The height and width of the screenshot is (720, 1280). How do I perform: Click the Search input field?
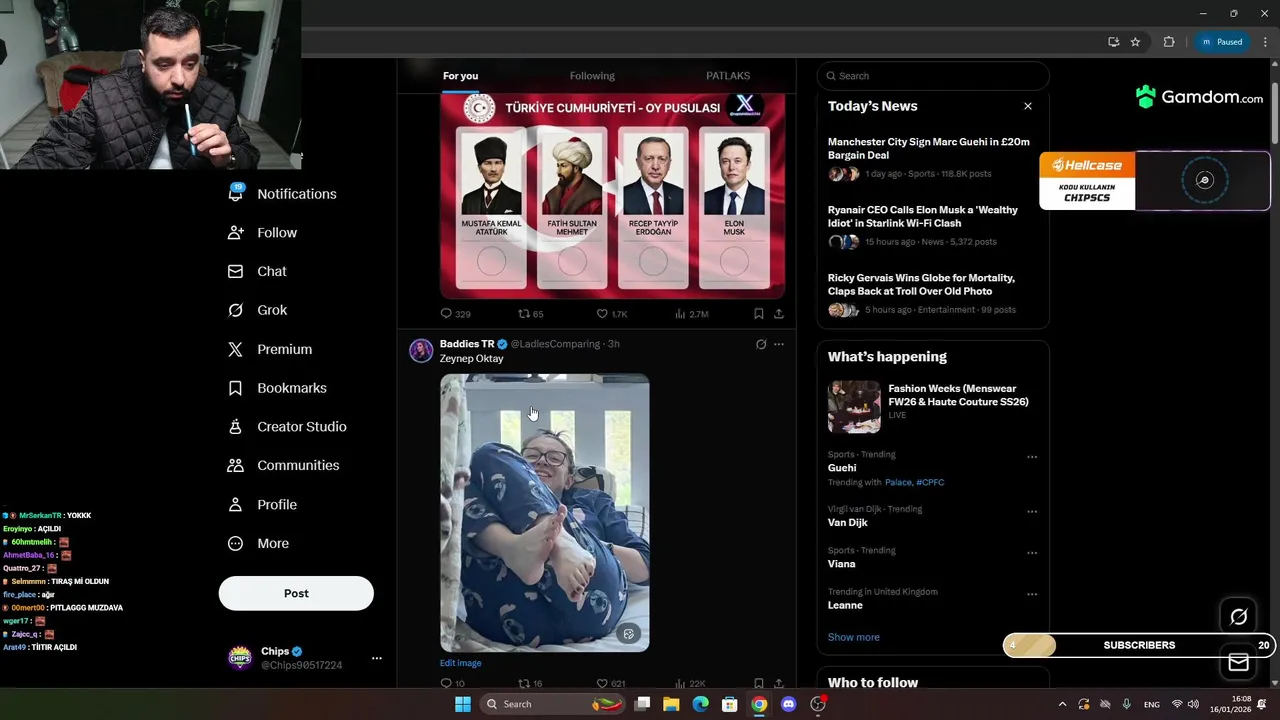(933, 76)
